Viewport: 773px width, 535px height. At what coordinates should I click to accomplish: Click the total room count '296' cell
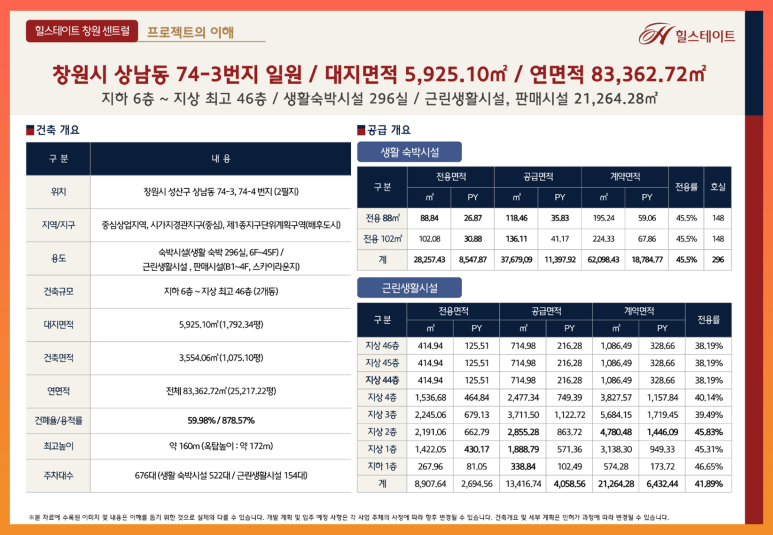point(718,259)
